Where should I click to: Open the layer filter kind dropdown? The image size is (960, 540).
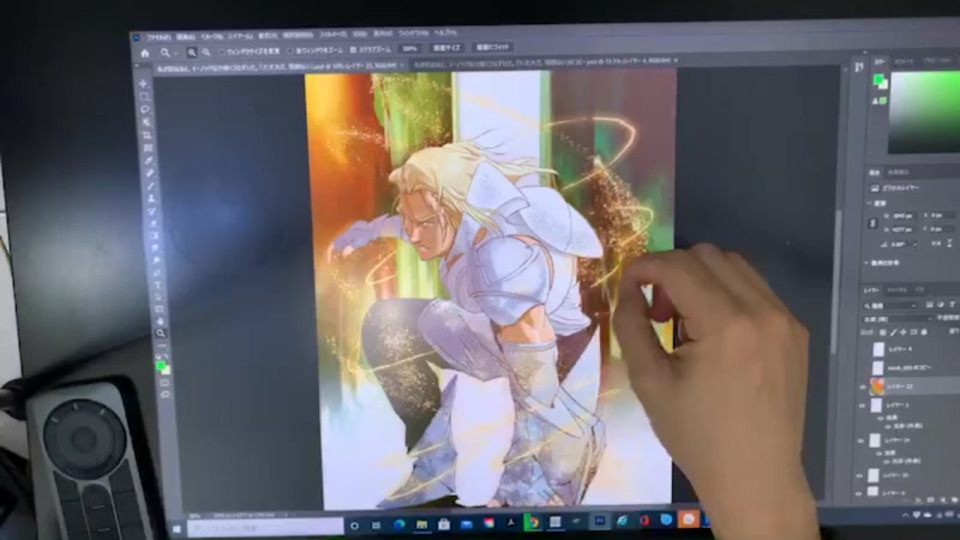point(890,305)
